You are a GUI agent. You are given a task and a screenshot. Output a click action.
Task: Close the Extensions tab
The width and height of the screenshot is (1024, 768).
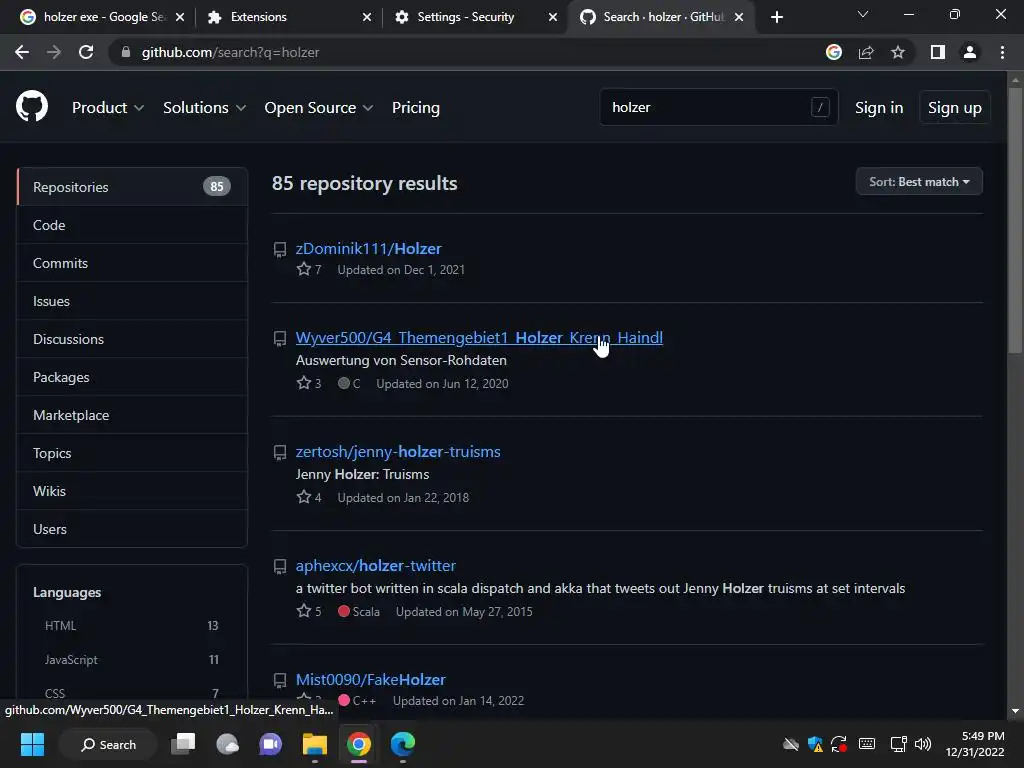click(367, 17)
